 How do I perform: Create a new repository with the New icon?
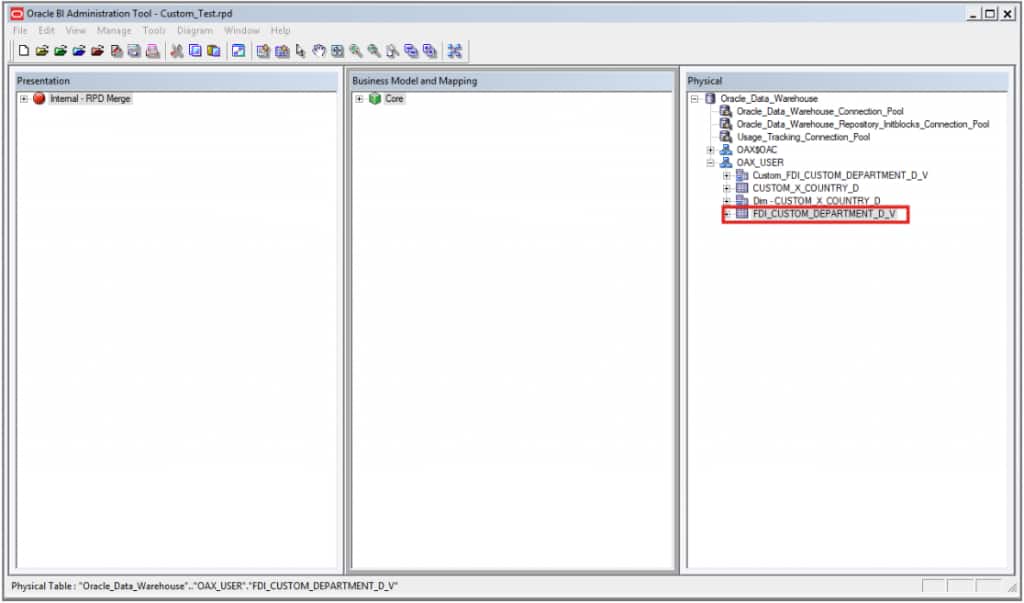[23, 51]
